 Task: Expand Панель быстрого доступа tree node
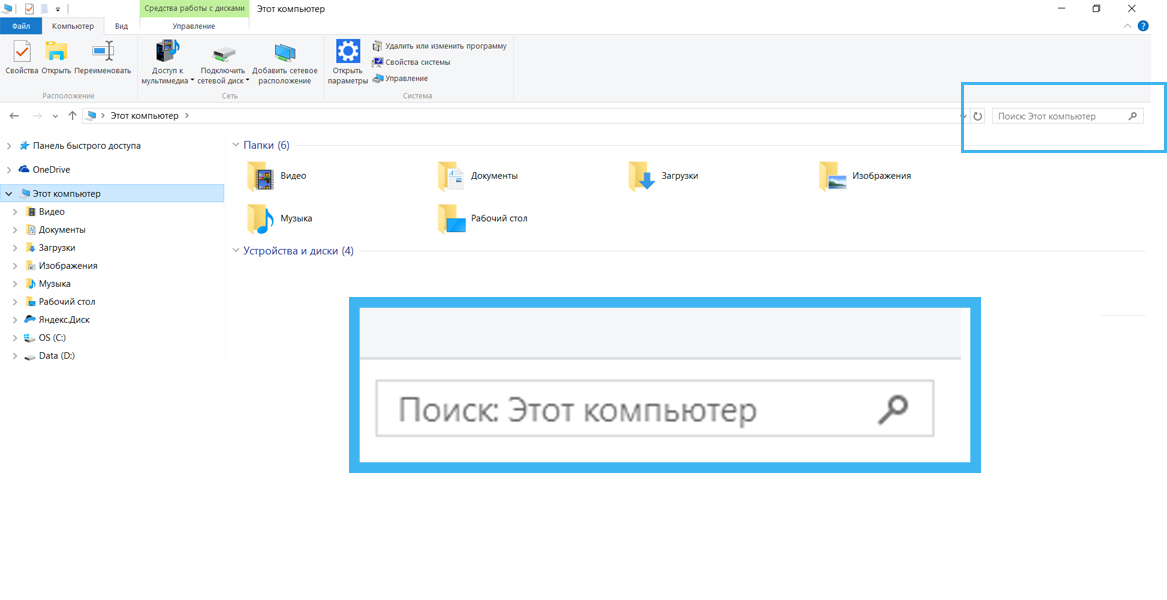click(x=9, y=146)
